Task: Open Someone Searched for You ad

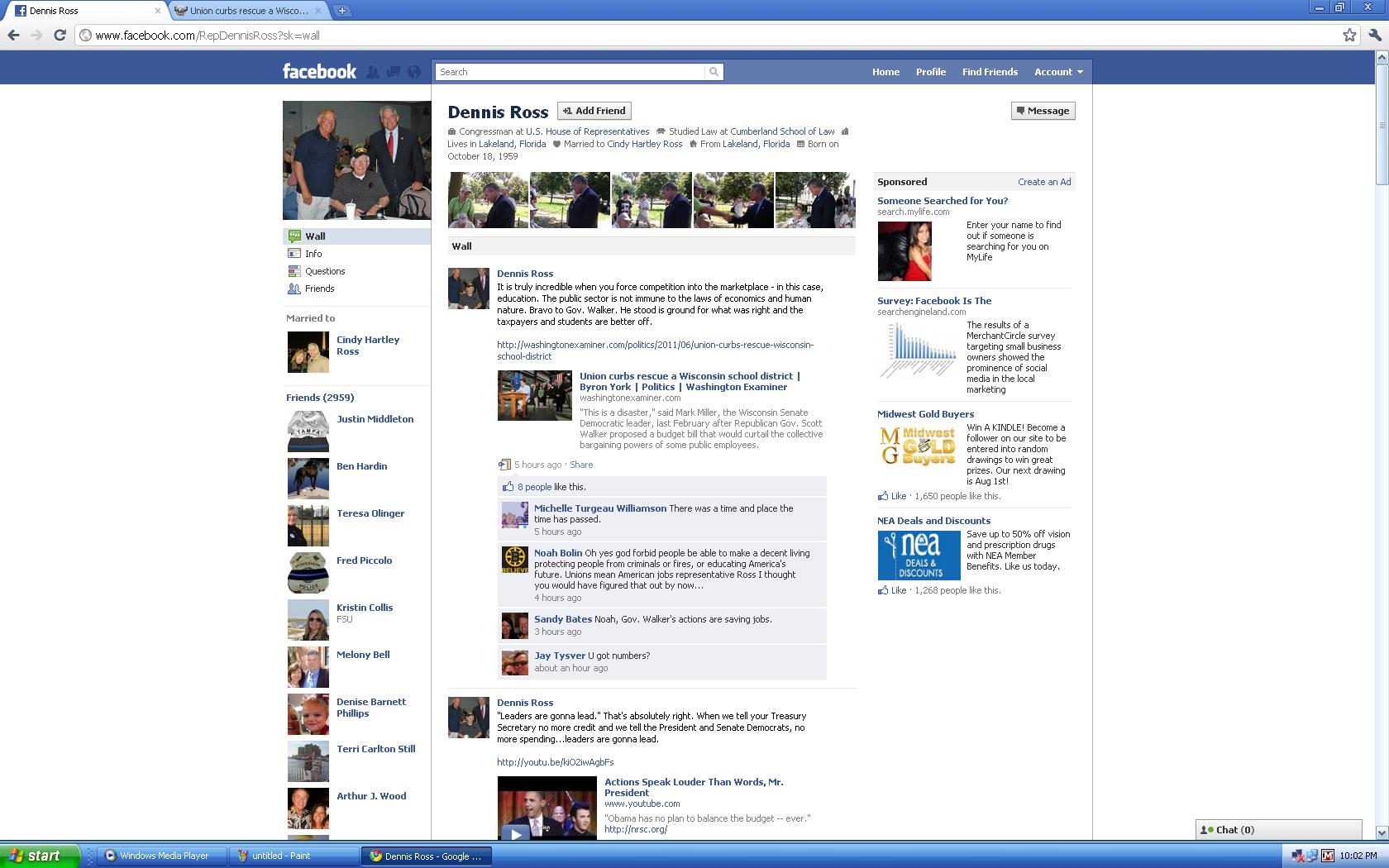Action: click(943, 201)
